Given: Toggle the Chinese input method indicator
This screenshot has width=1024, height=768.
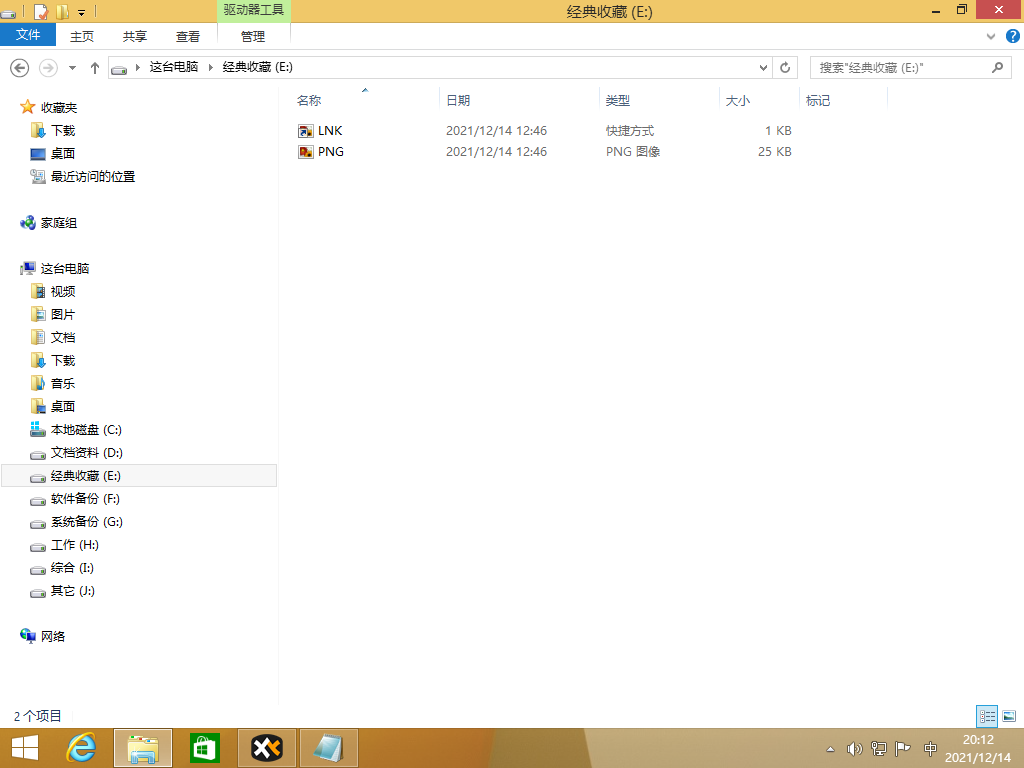Looking at the screenshot, I should click(x=930, y=748).
